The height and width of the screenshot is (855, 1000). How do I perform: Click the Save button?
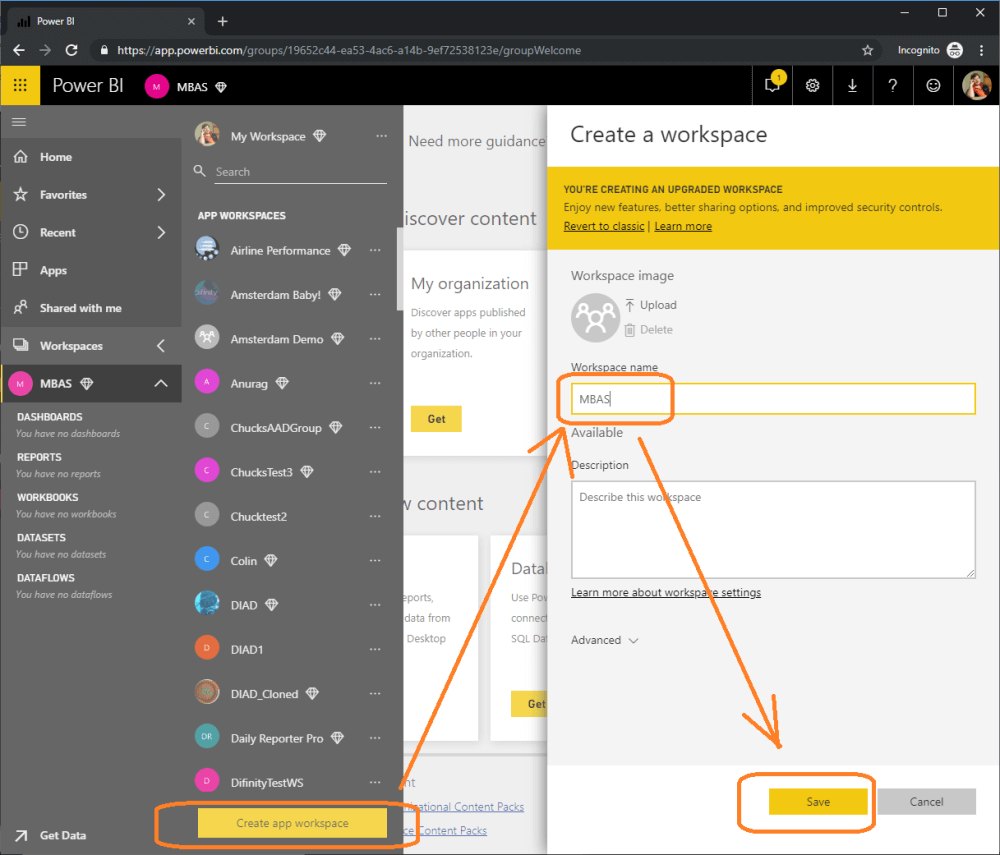pos(818,802)
